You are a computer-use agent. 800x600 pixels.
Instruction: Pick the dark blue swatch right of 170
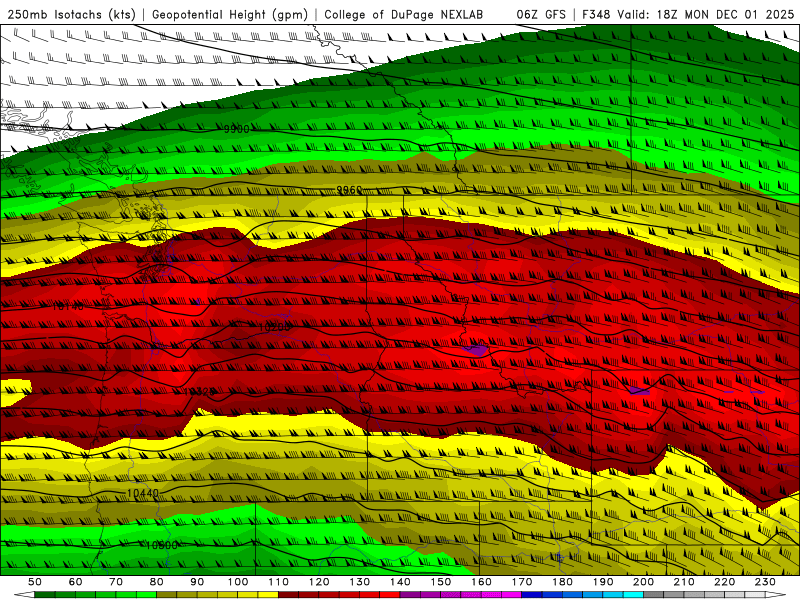(x=532, y=594)
